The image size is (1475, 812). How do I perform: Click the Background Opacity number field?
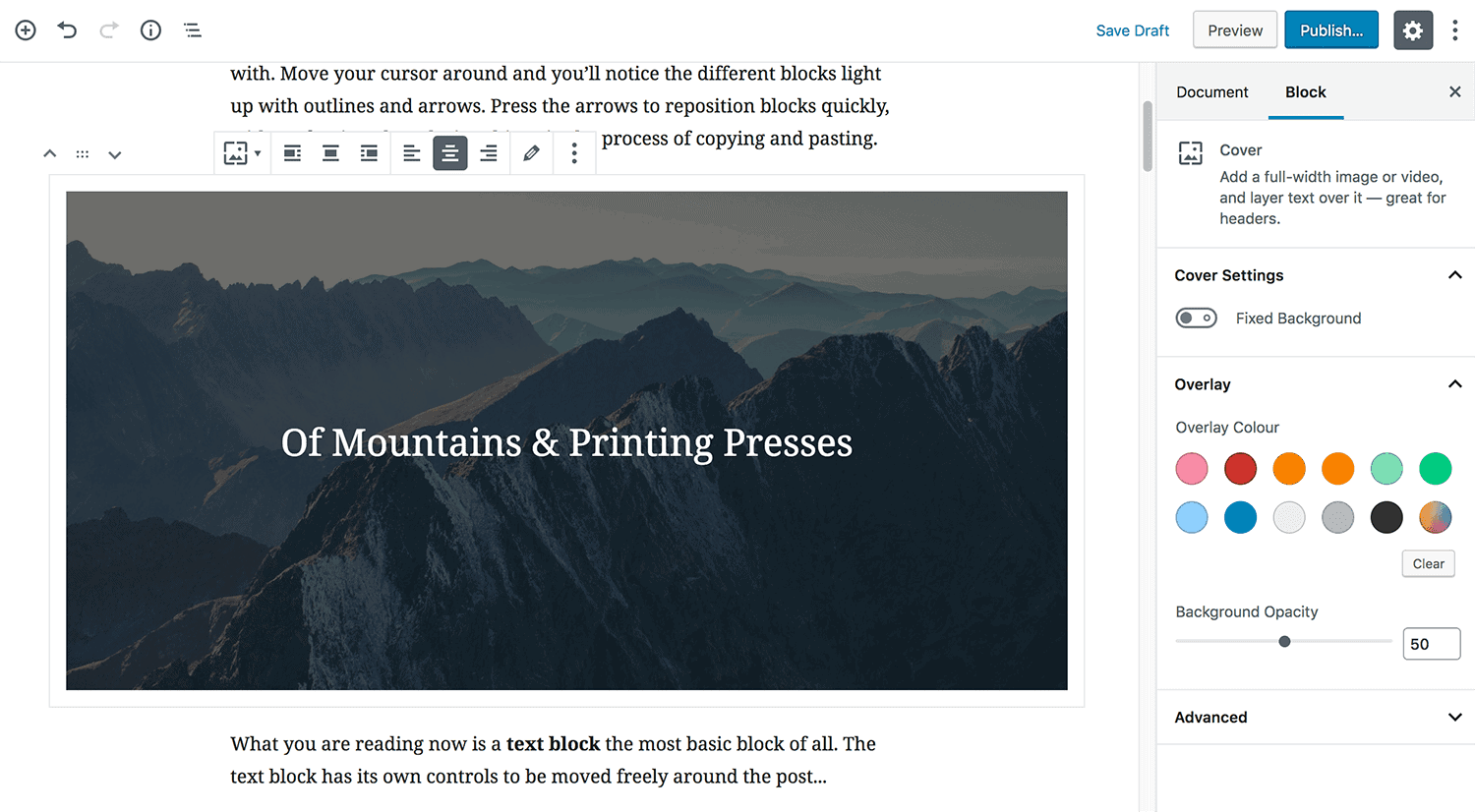tap(1430, 644)
